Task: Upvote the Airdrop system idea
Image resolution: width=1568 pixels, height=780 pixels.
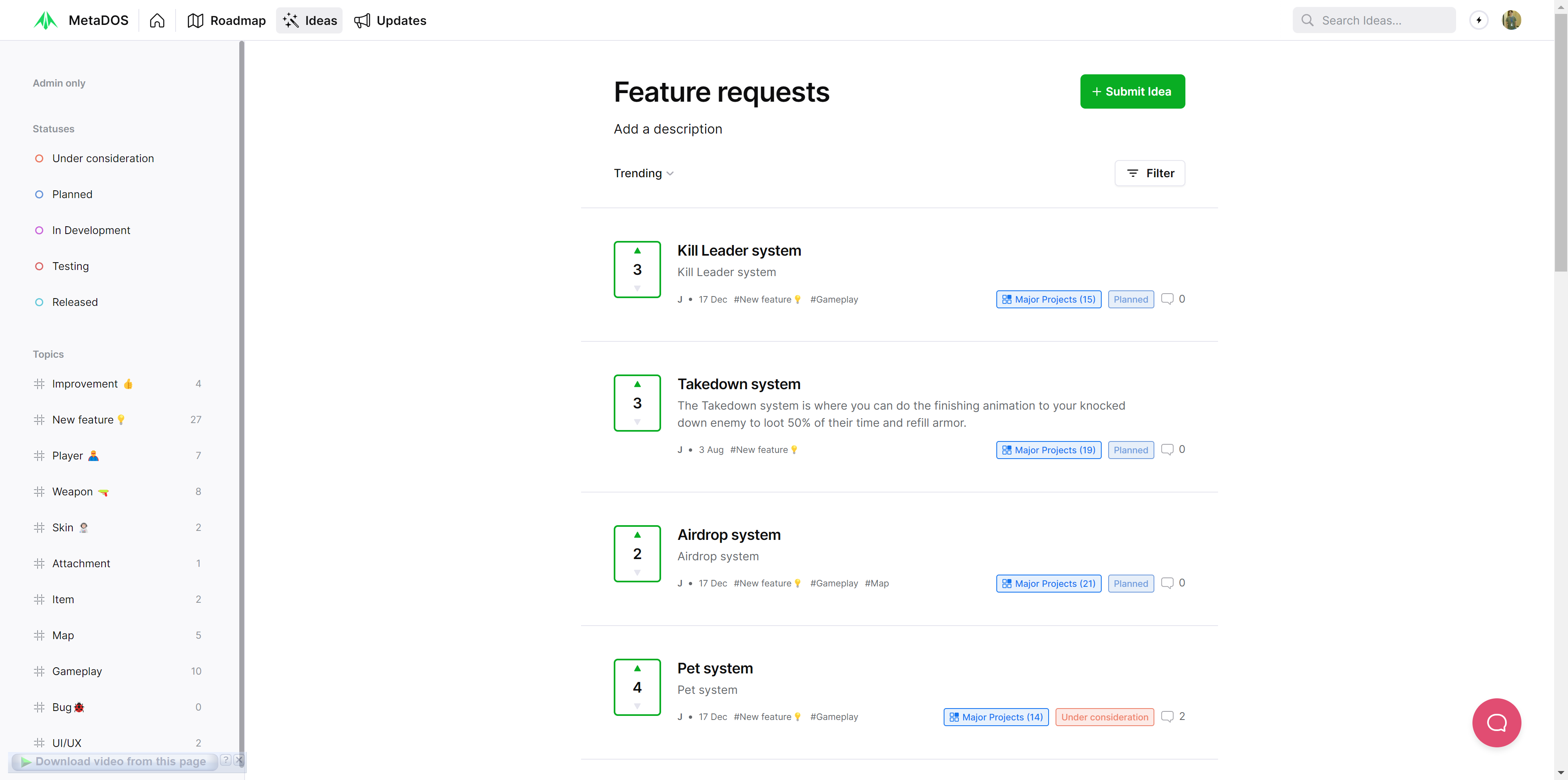Action: coord(637,535)
